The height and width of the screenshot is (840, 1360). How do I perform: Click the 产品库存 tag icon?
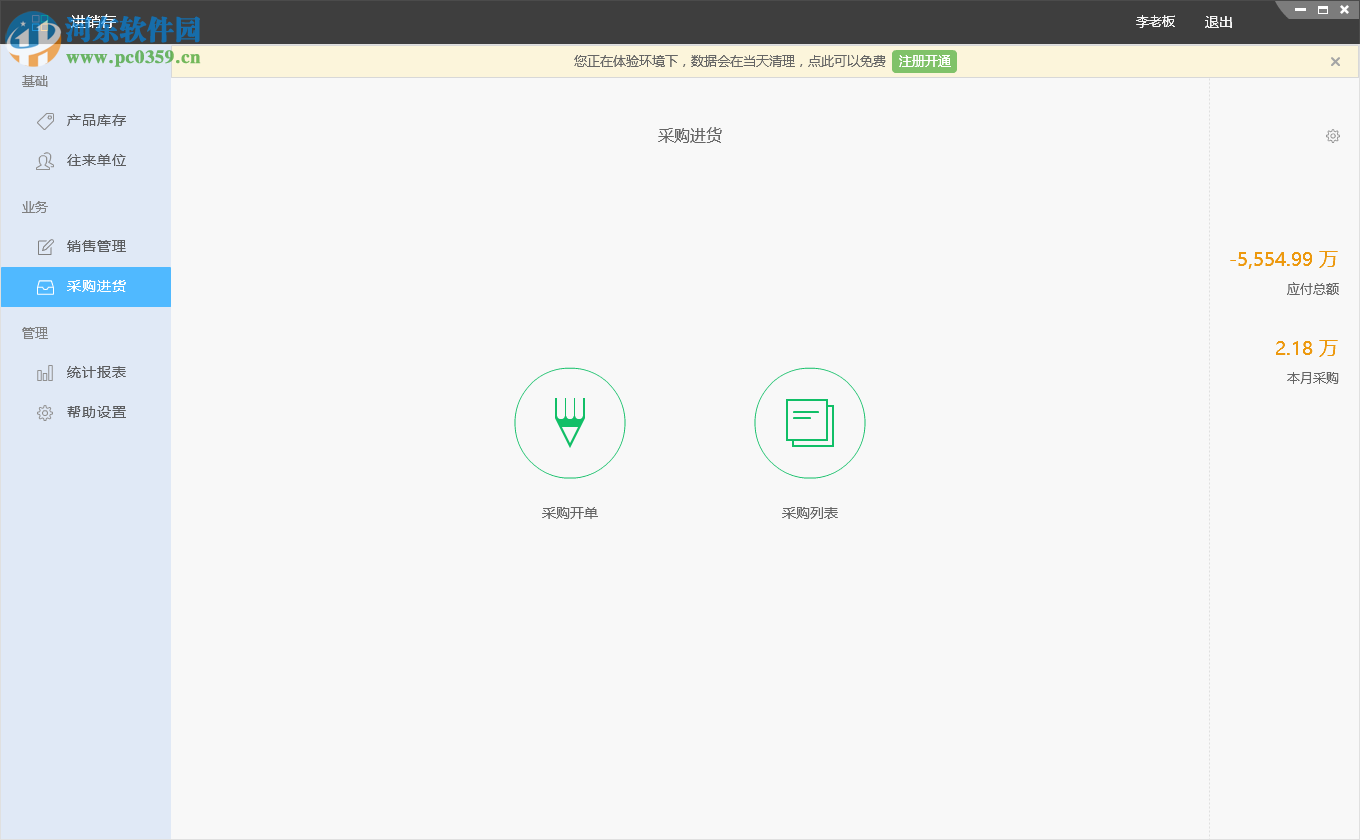pyautogui.click(x=45, y=121)
